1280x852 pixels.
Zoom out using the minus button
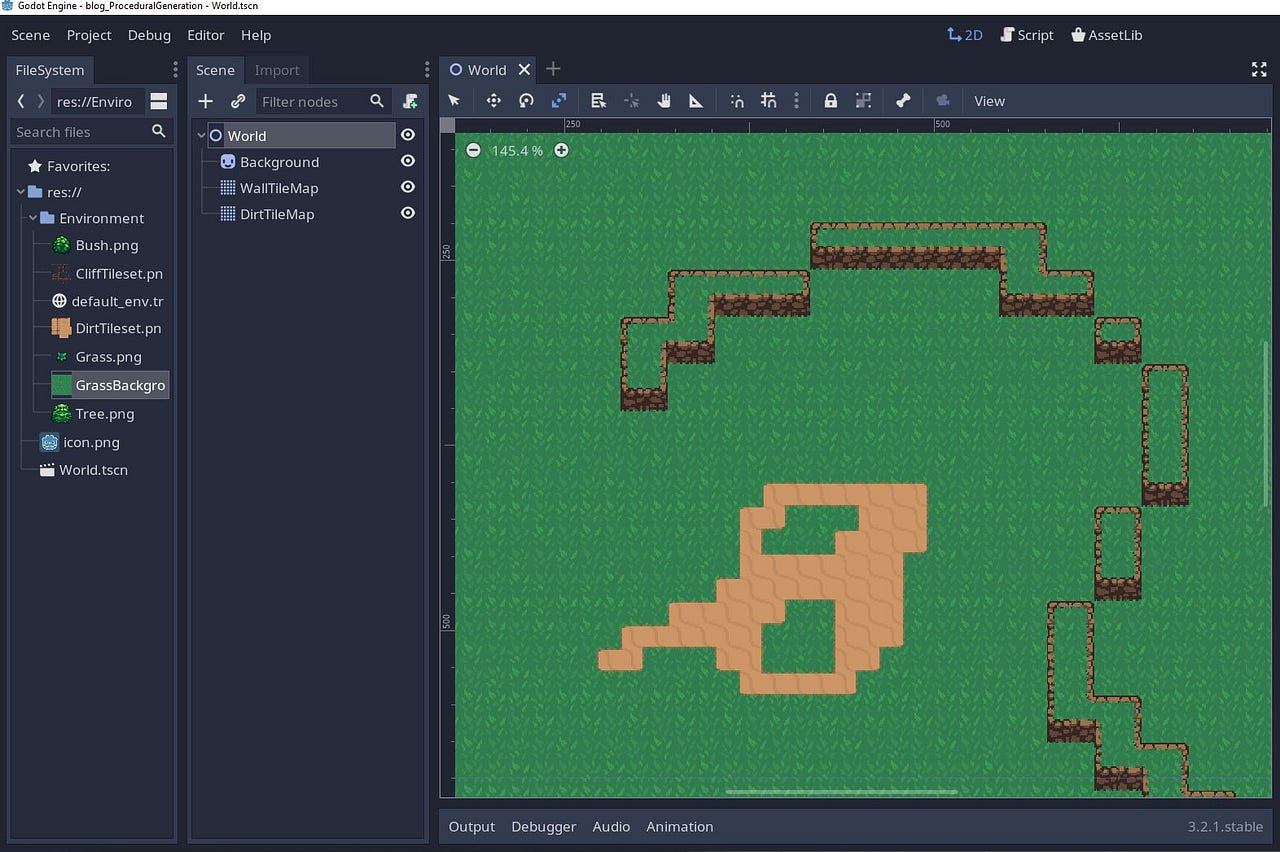pyautogui.click(x=473, y=150)
